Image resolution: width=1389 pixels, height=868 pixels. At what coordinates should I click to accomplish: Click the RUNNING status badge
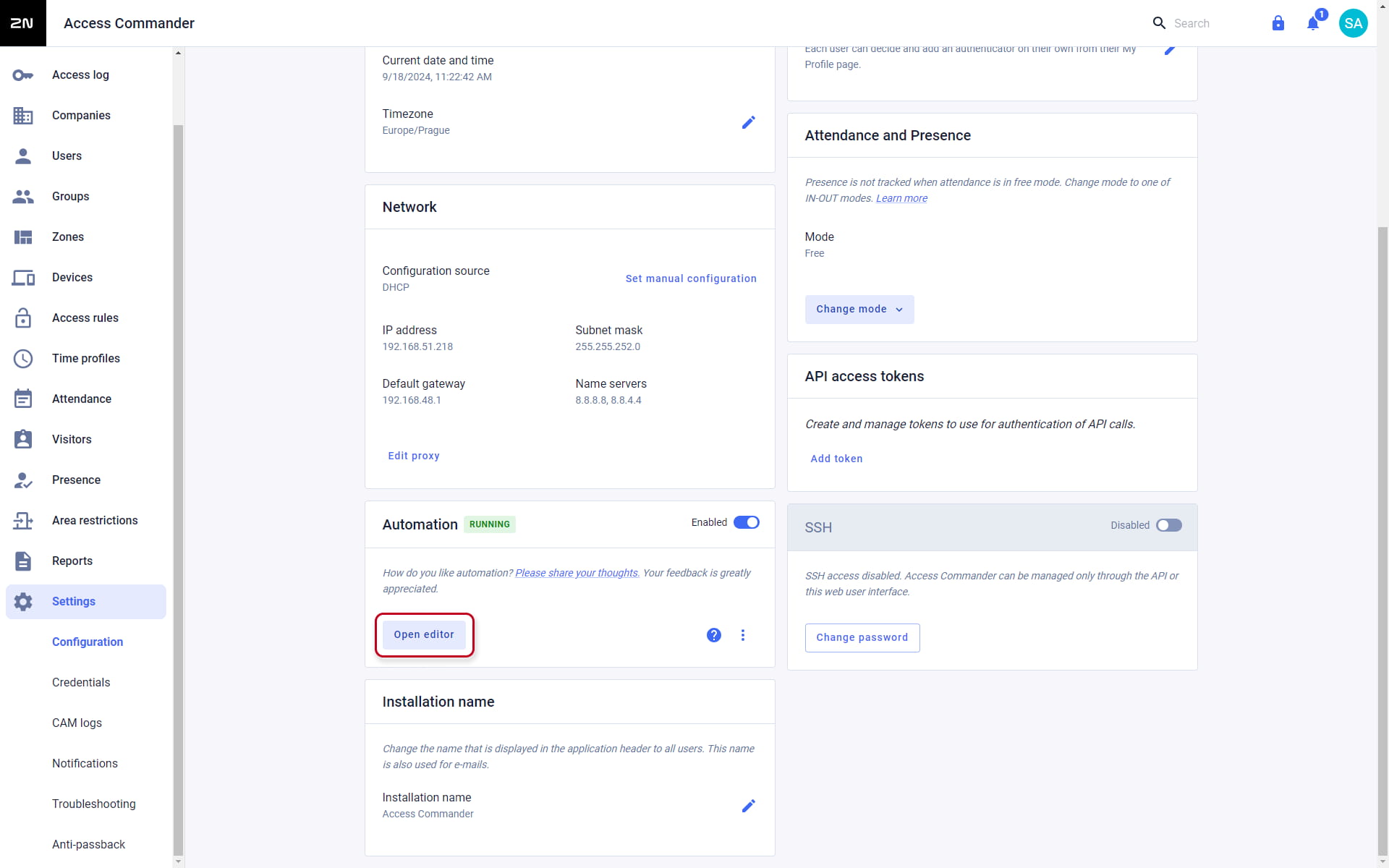[490, 524]
